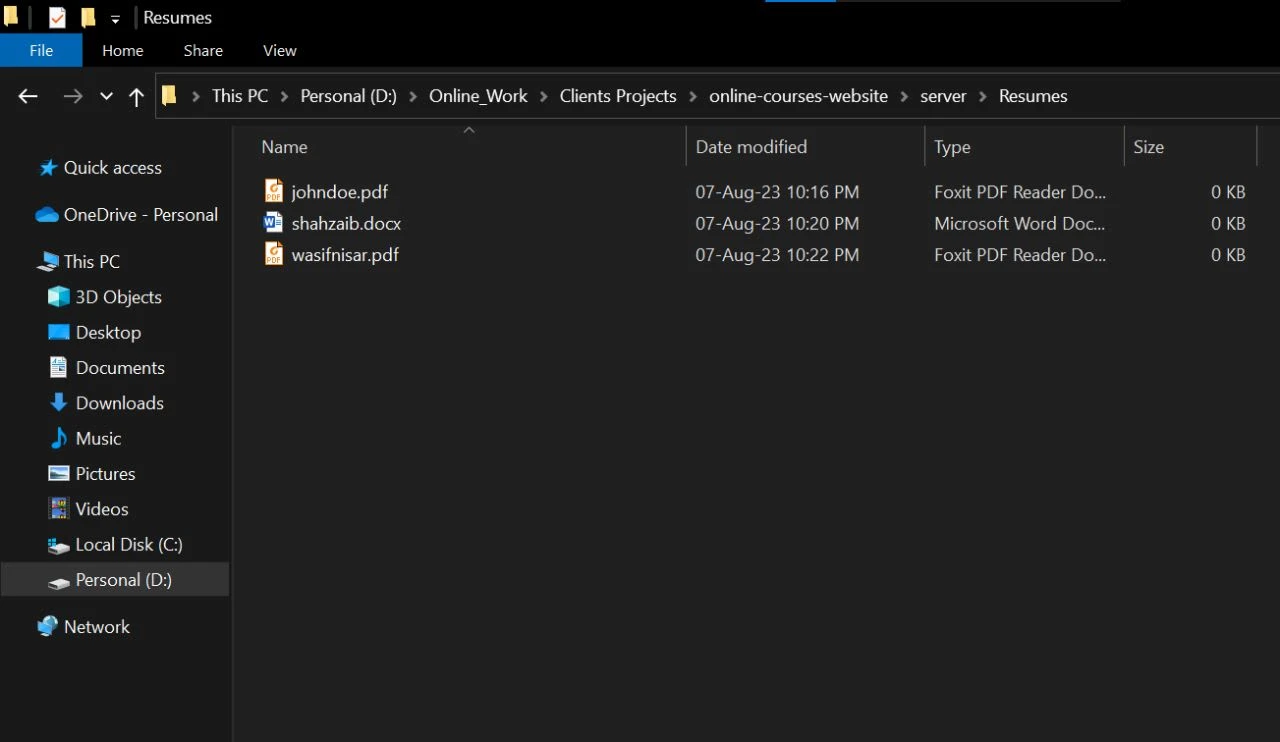Click 07-Aug-23 10:20 PM date cell

click(777, 223)
